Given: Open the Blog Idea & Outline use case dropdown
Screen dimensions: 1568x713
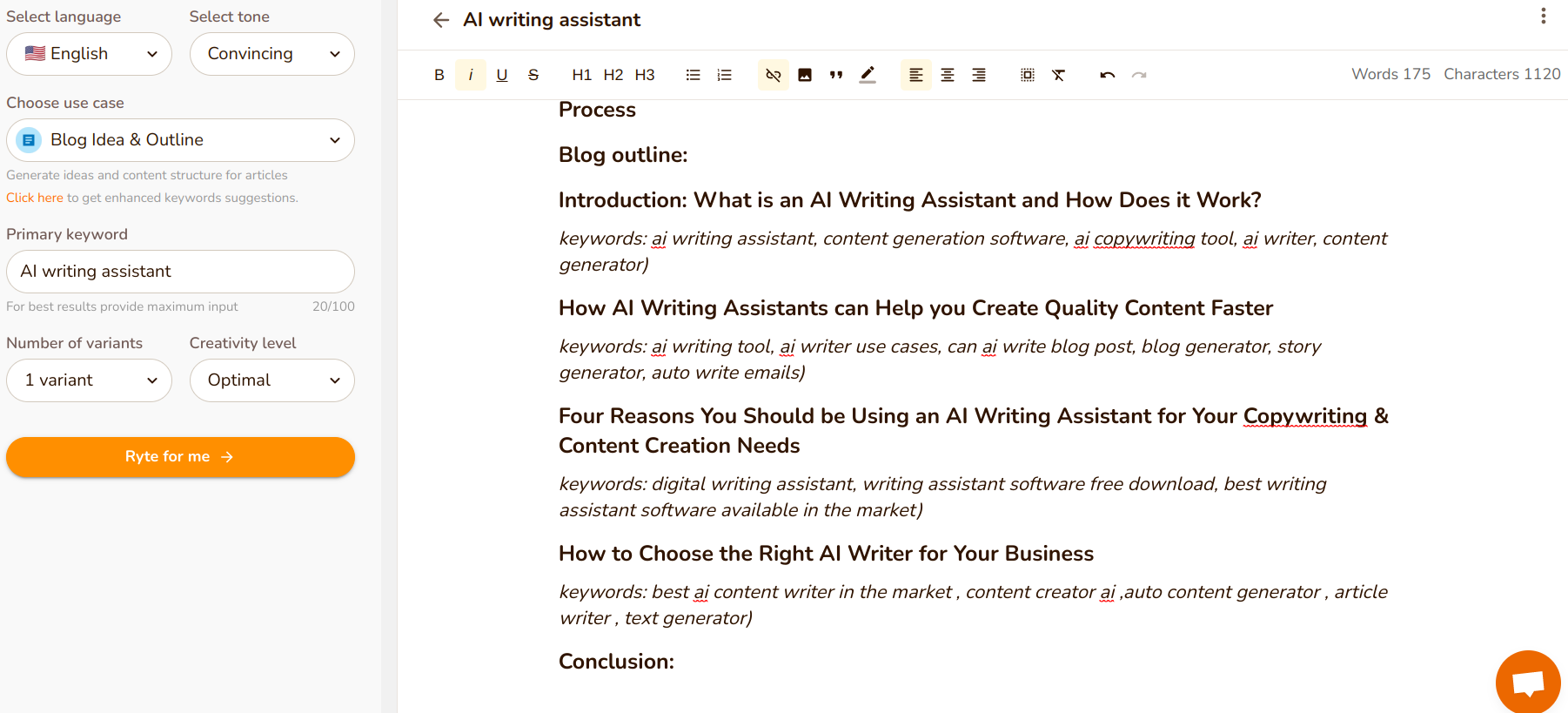Looking at the screenshot, I should coord(180,140).
